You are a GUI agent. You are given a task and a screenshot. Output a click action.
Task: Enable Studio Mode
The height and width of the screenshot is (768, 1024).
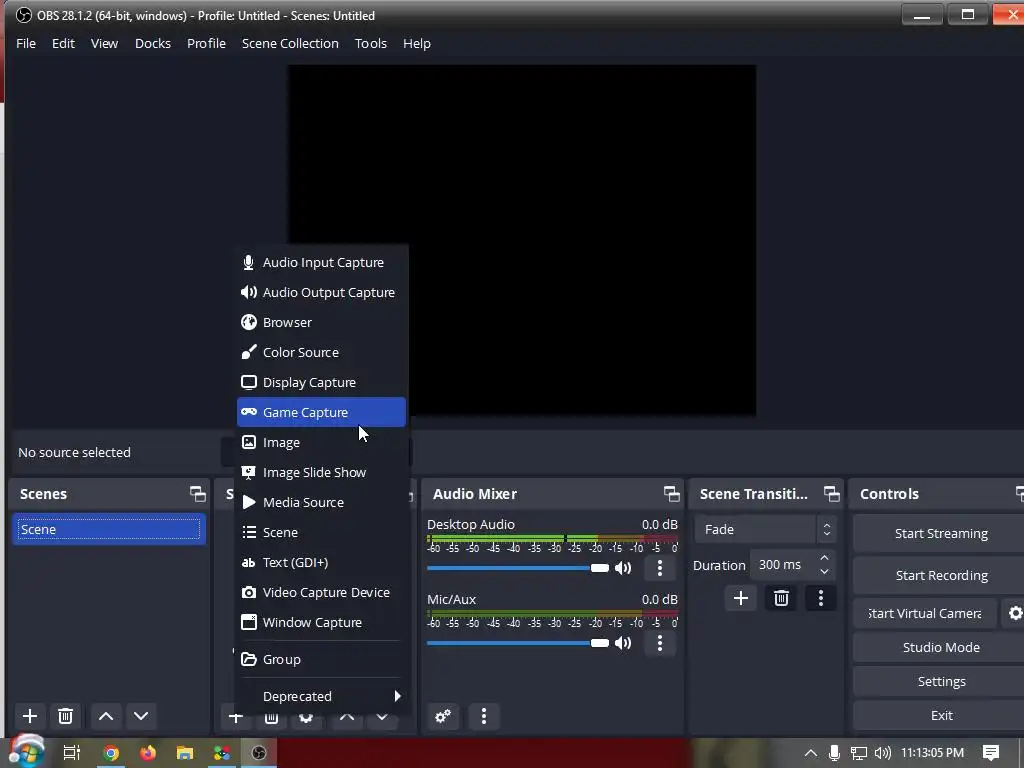click(940, 648)
